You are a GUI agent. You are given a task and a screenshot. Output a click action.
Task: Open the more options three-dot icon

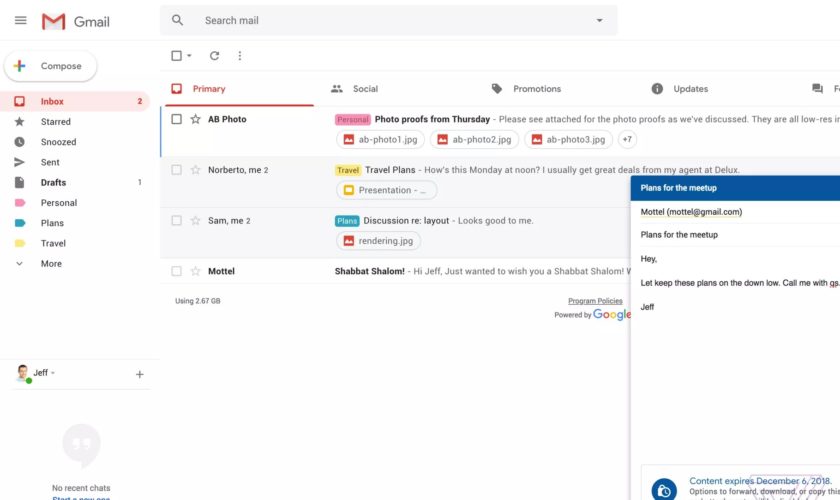[239, 56]
